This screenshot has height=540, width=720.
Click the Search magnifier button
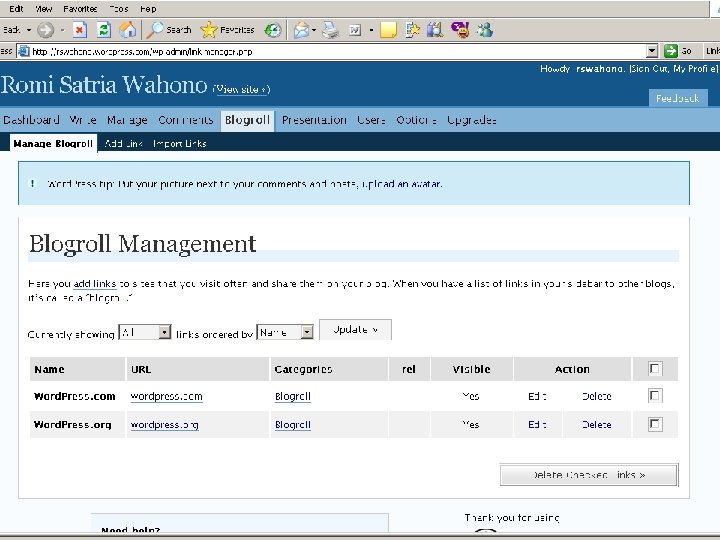pos(169,30)
